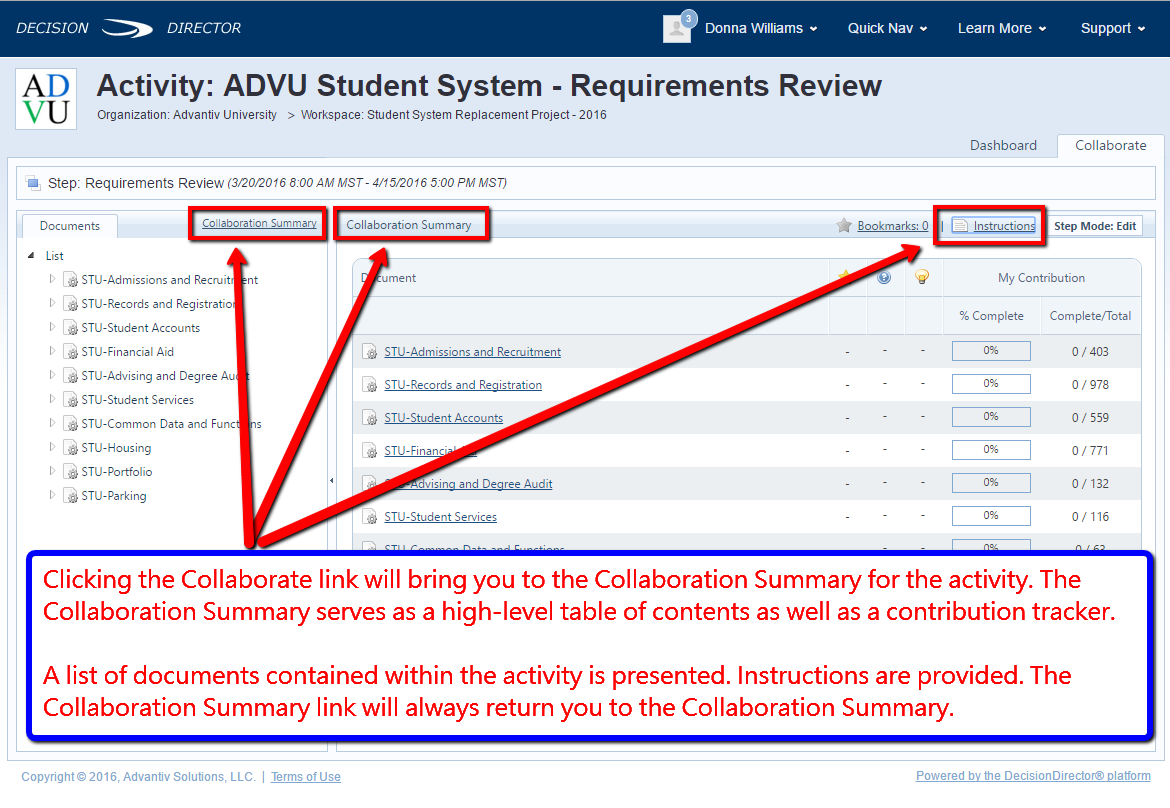The width and height of the screenshot is (1170, 808).
Task: Open STU-Records and Registration document link
Action: (x=463, y=384)
